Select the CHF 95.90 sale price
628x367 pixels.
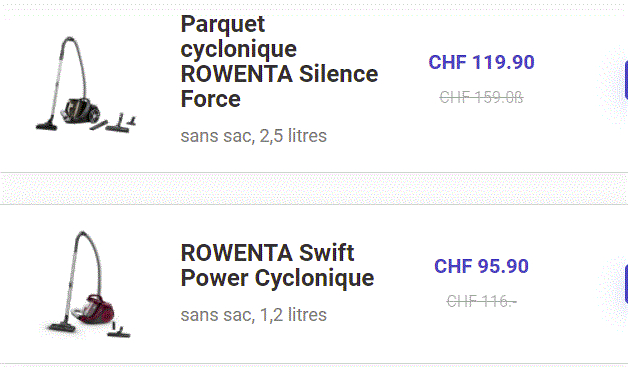(481, 266)
